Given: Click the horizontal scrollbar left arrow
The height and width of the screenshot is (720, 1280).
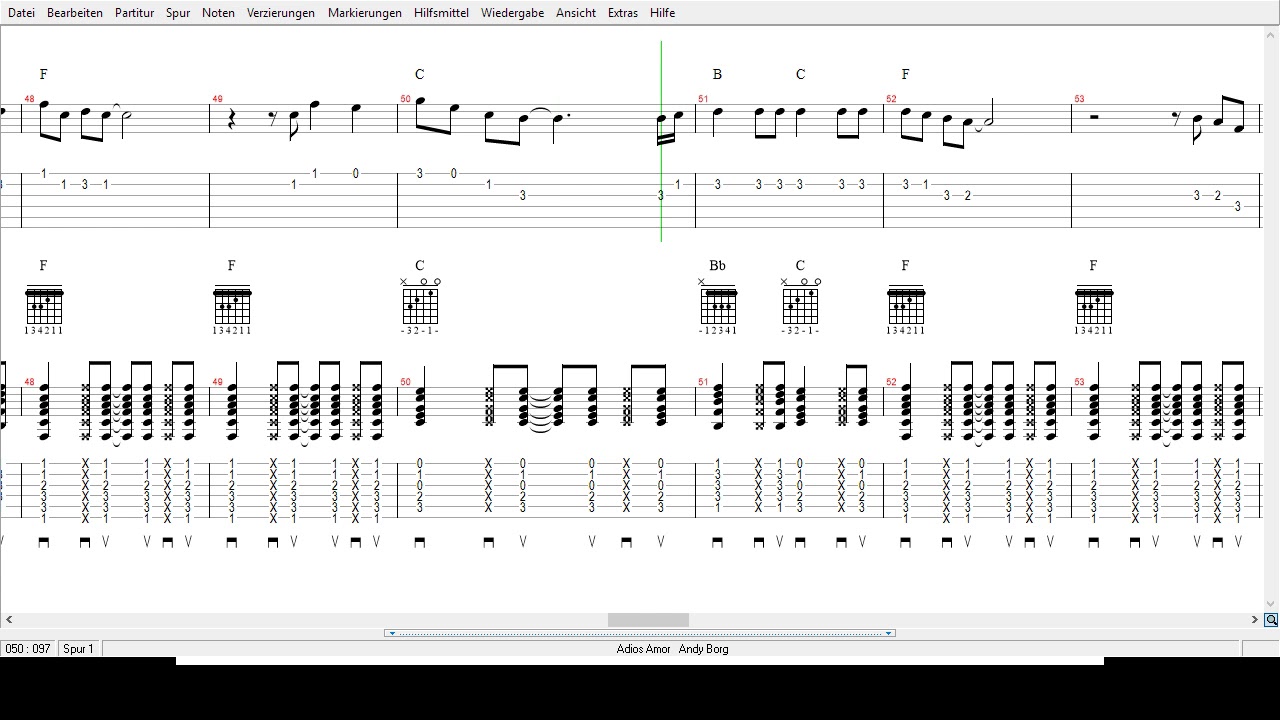Looking at the screenshot, I should pyautogui.click(x=9, y=620).
